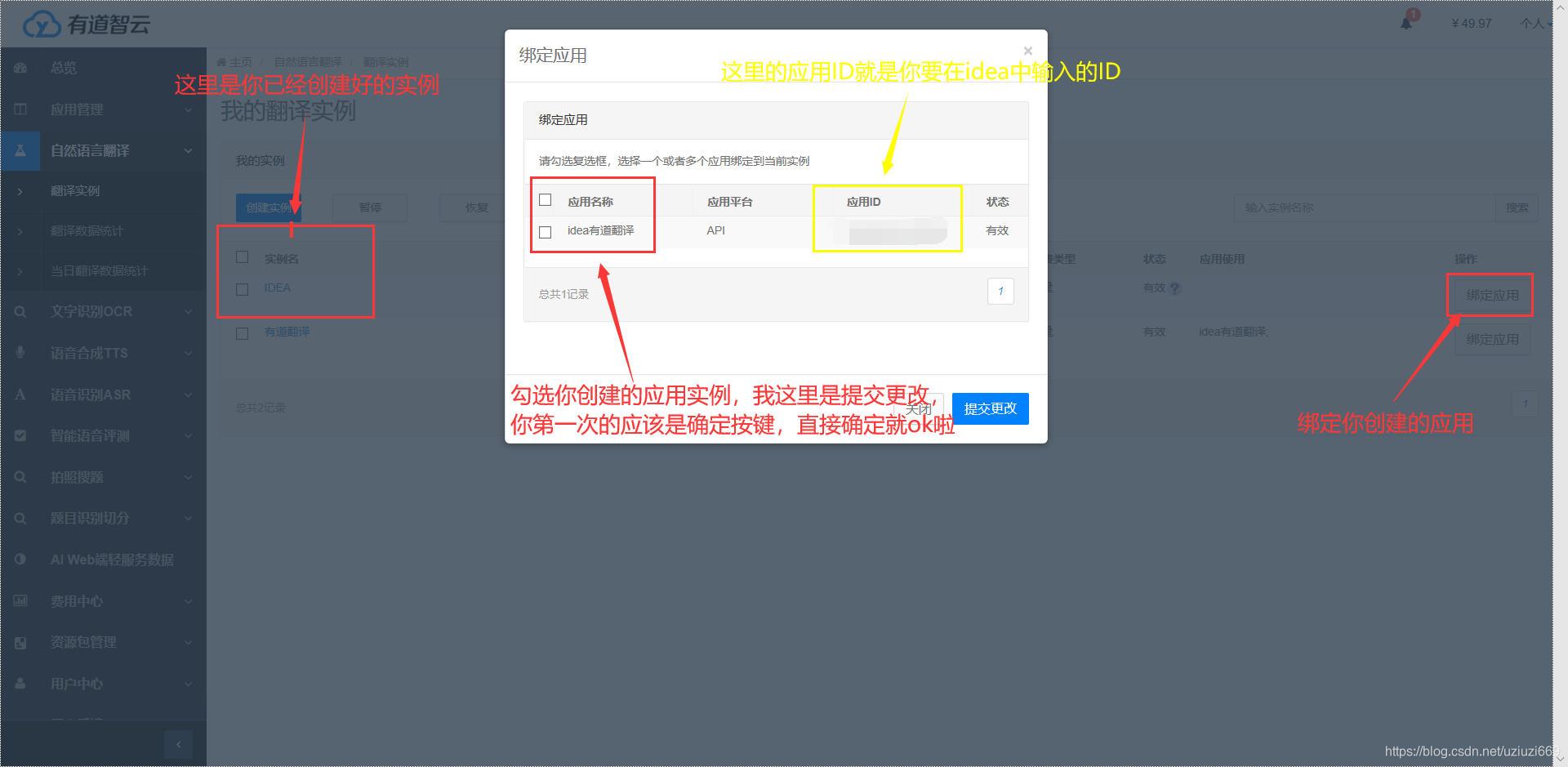Click the 创建实例 button
The image size is (1568, 767).
coord(269,207)
